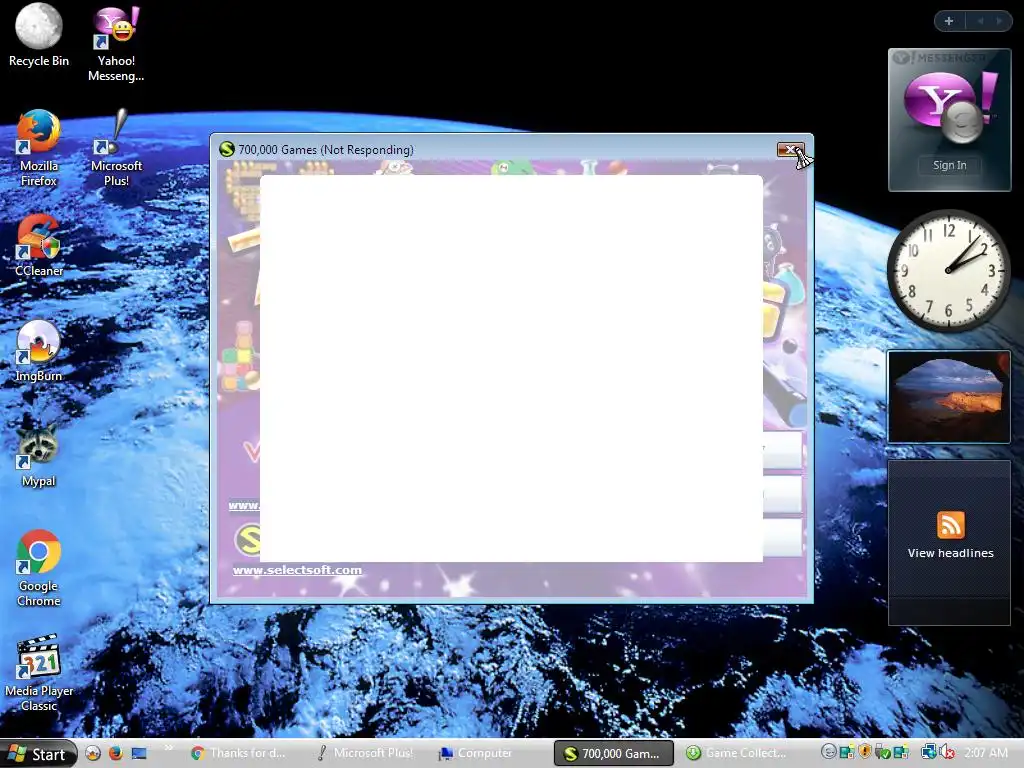Click Sign In on Yahoo Messenger gadget
This screenshot has height=768, width=1024.
point(949,165)
